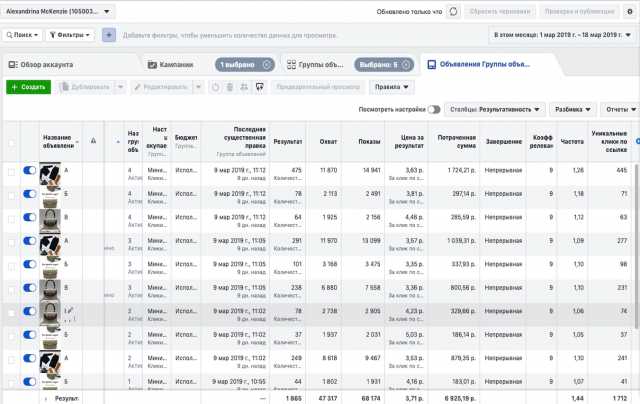The height and width of the screenshot is (404, 640).
Task: Turn off the ad with 475 results
Action: (x=28, y=171)
